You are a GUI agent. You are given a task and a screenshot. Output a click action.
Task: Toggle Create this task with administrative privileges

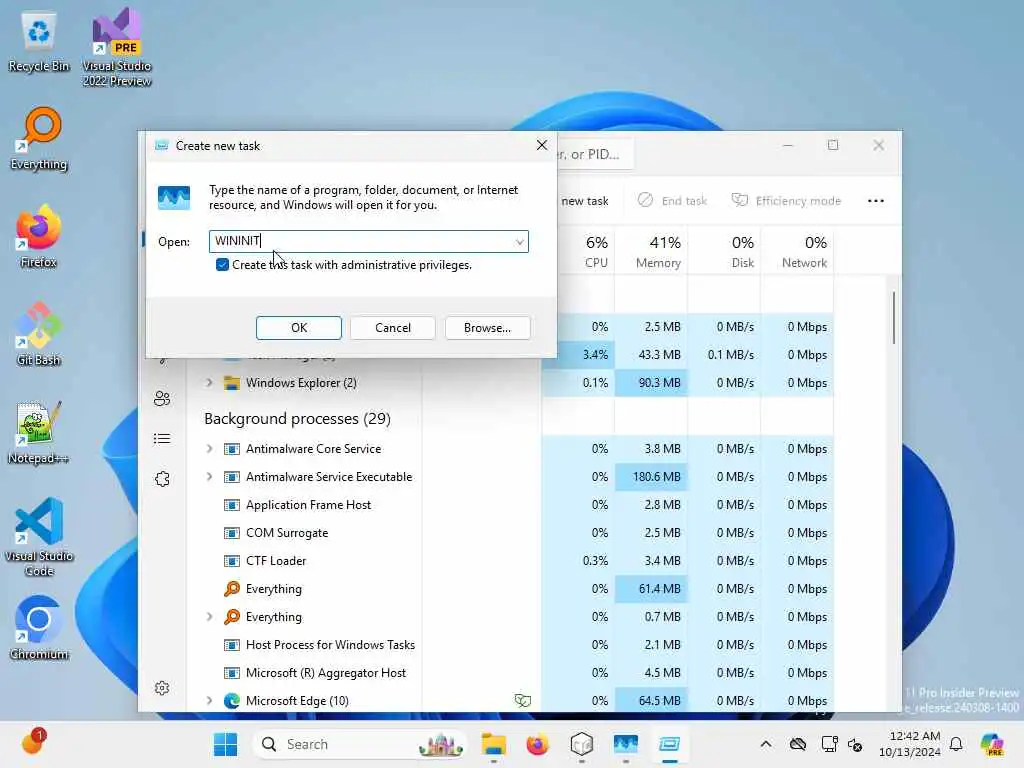(222, 264)
